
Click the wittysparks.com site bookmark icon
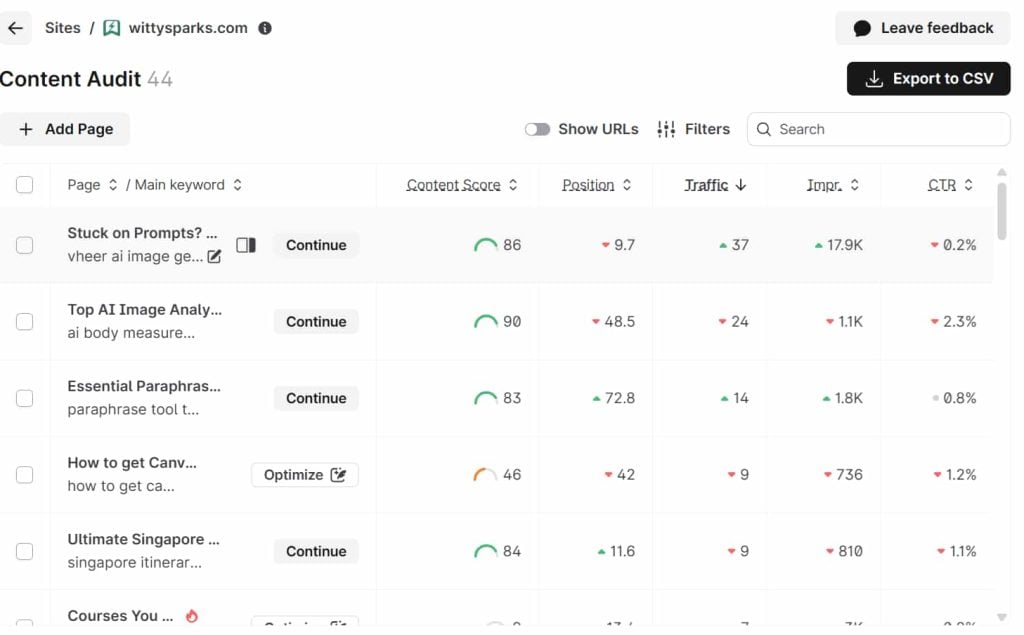(112, 28)
